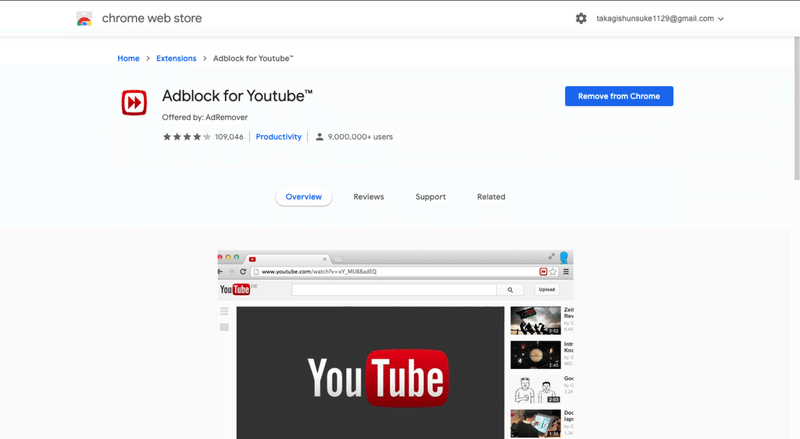800x439 pixels.
Task: Click the page vertical scrollbar
Action: 796,108
